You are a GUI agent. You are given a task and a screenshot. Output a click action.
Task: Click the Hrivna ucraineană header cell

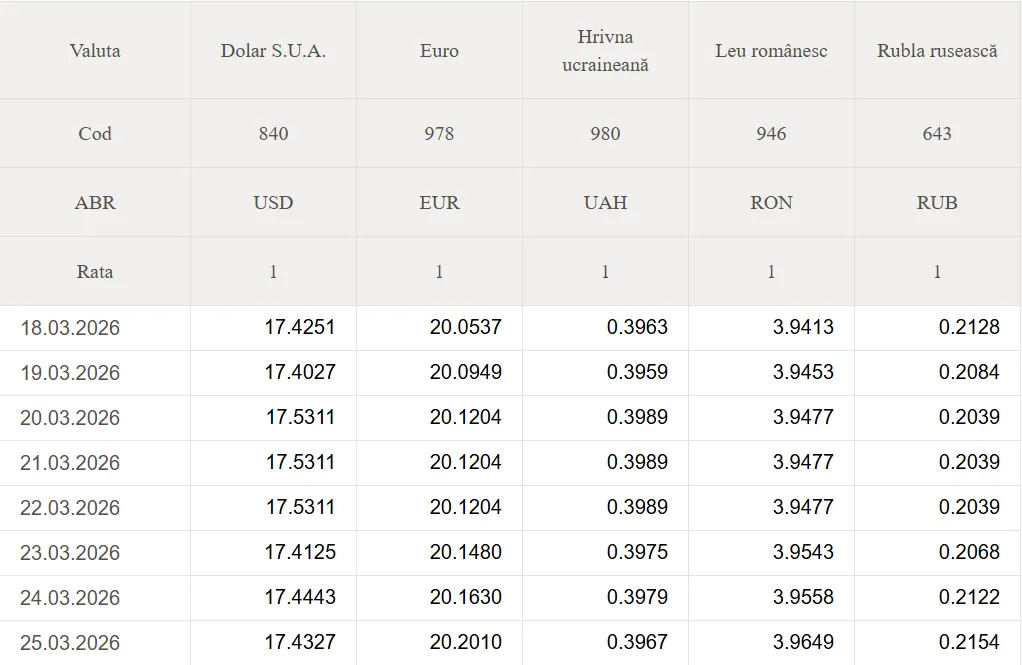pos(605,51)
